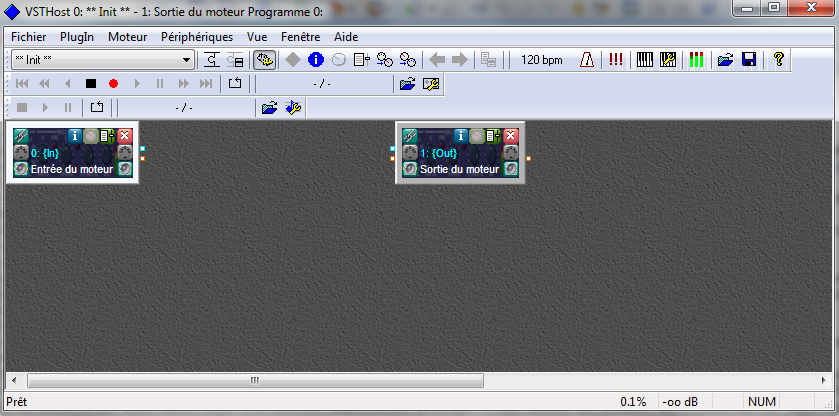Click the grayed round knob toolbar icon
Viewport: 839px width, 416px height.
tap(338, 60)
